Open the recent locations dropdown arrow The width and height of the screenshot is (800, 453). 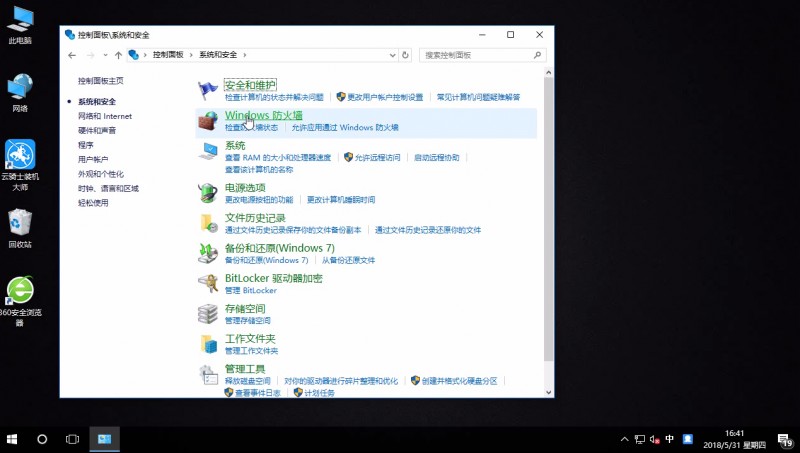click(x=105, y=55)
